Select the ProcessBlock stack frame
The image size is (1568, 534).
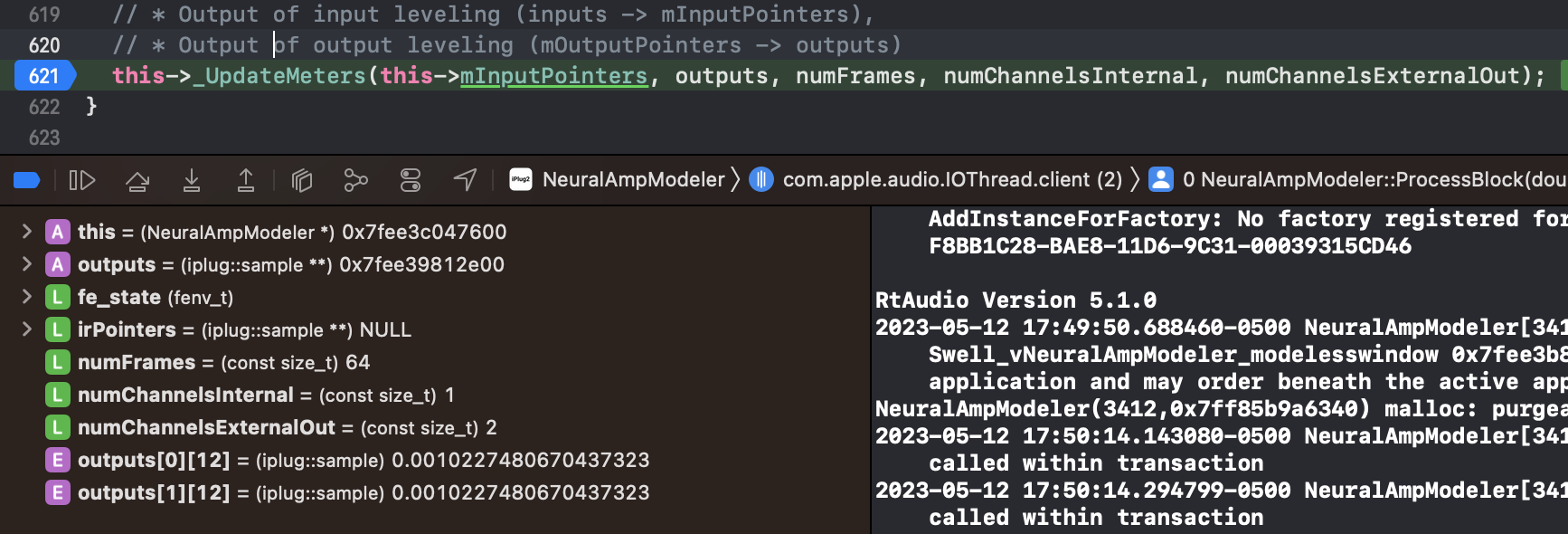pos(1356,179)
